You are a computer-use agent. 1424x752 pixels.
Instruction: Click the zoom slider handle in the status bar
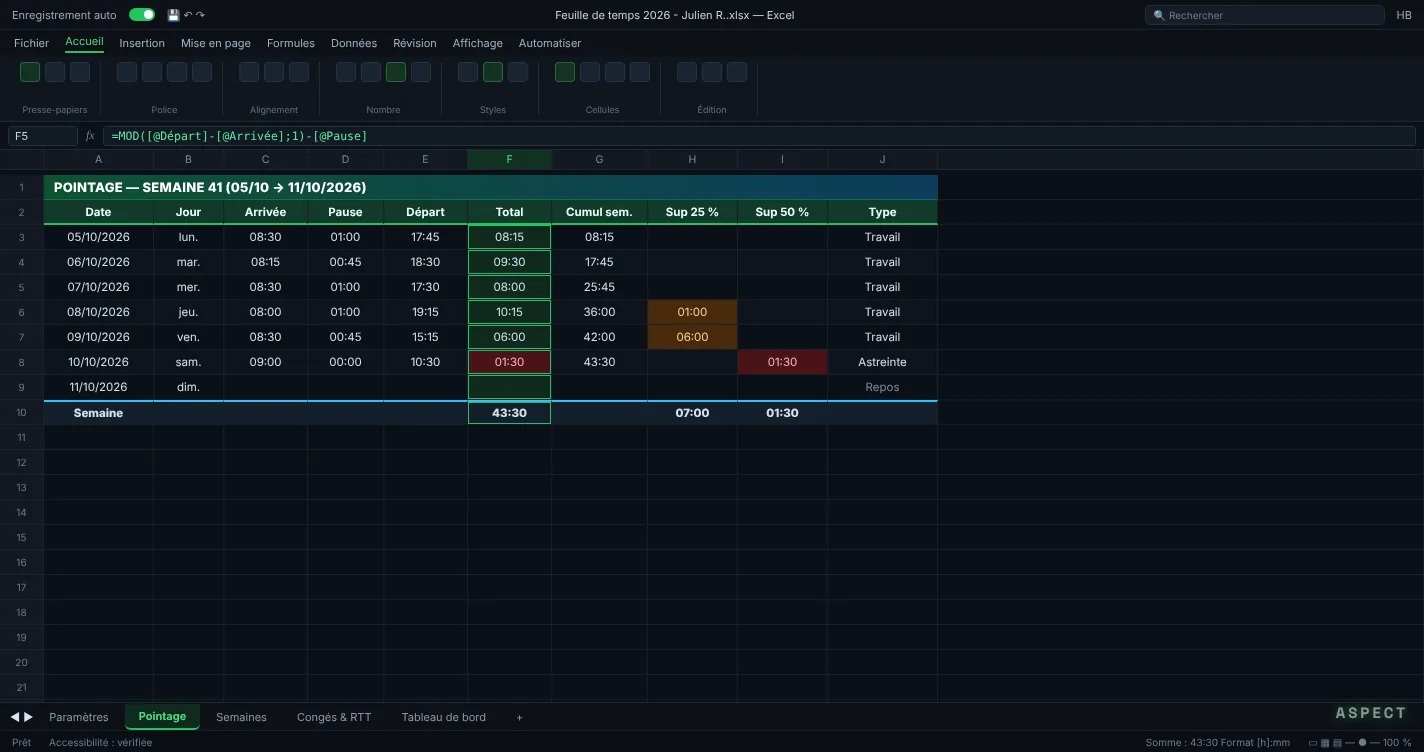[1361, 743]
